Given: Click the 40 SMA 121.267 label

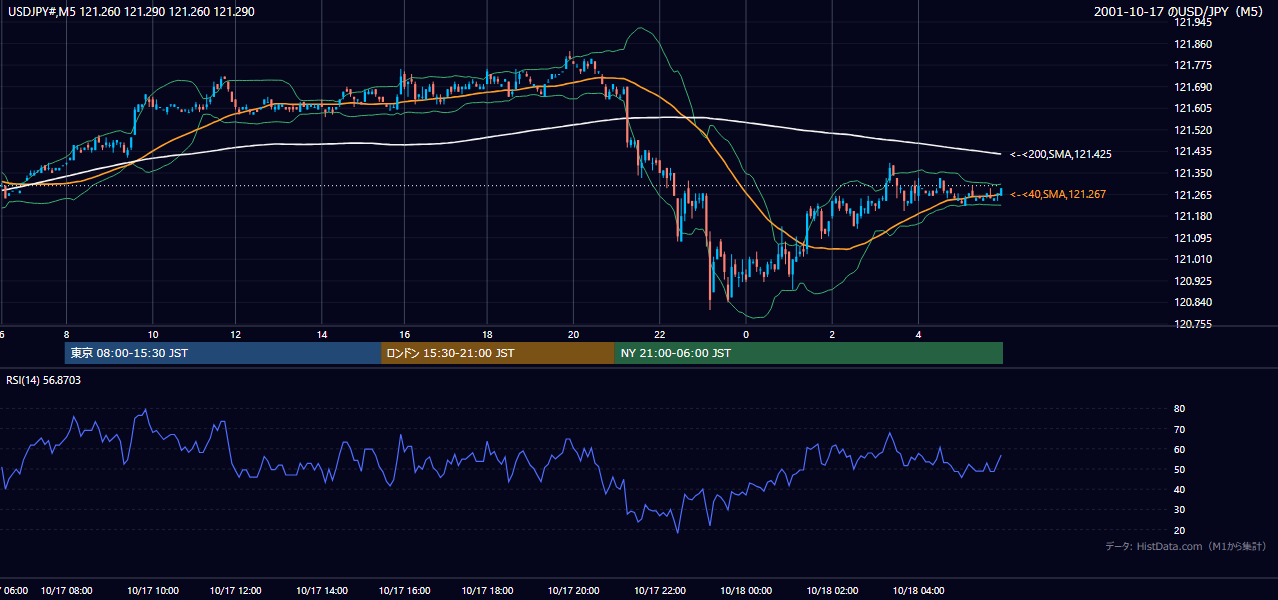Looking at the screenshot, I should point(1058,194).
